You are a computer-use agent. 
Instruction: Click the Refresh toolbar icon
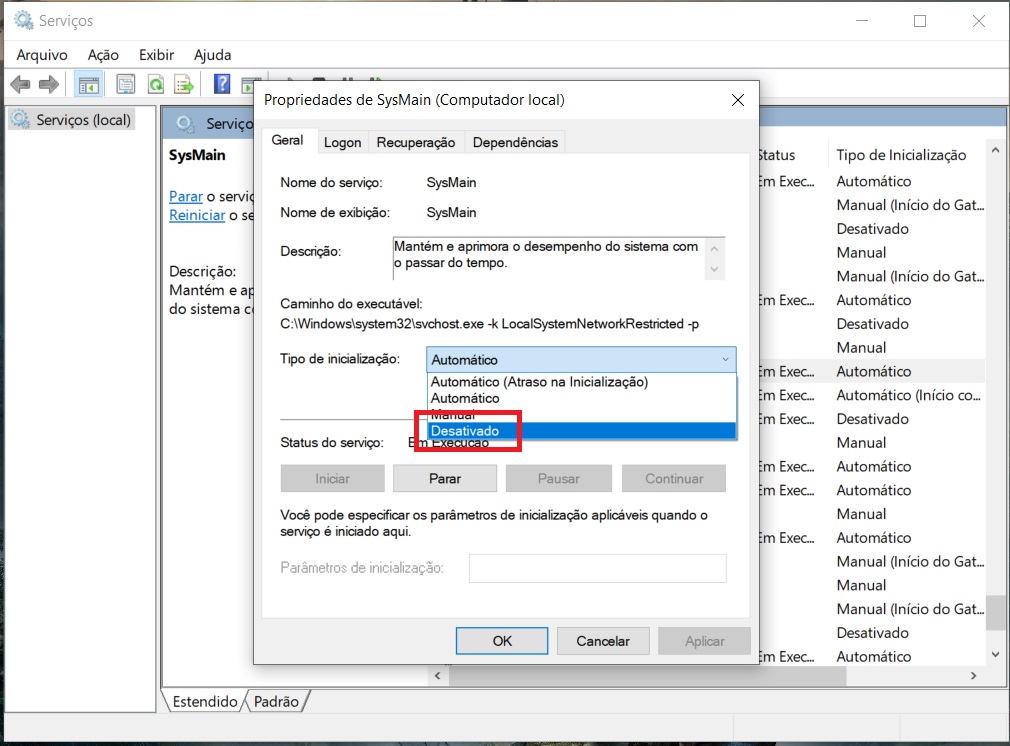pyautogui.click(x=155, y=84)
